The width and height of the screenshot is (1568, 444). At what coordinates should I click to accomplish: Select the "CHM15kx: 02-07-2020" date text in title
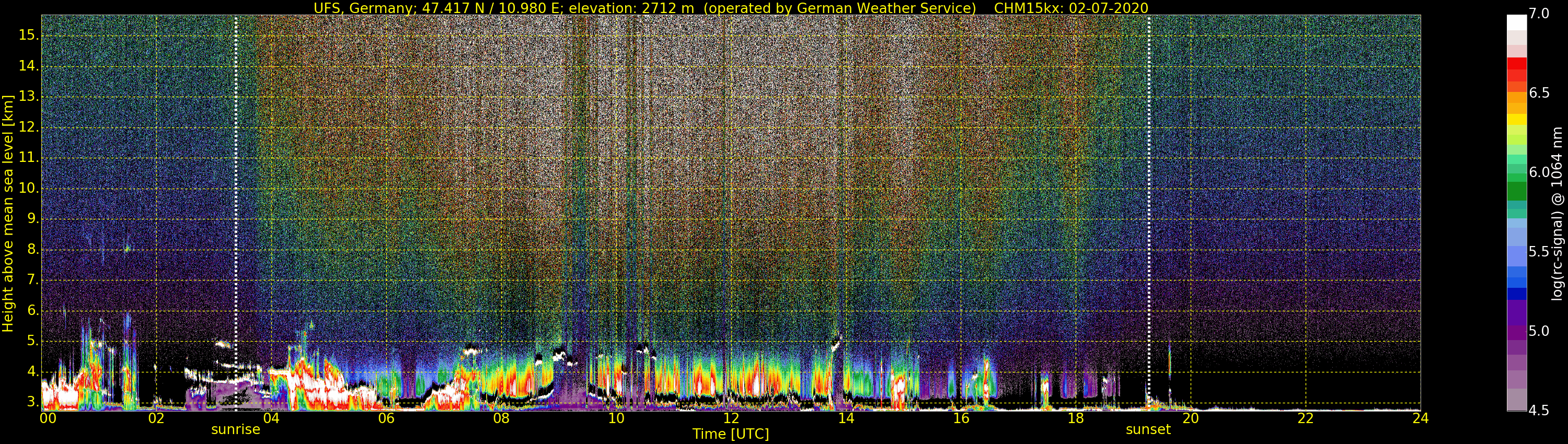pyautogui.click(x=1071, y=8)
